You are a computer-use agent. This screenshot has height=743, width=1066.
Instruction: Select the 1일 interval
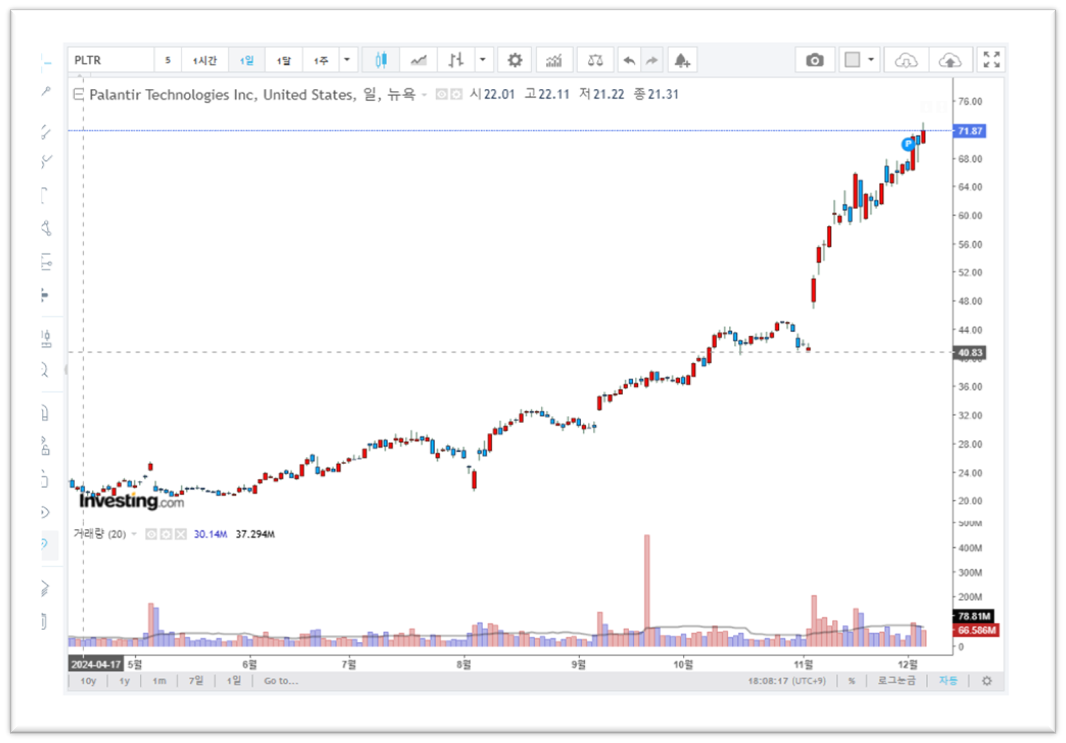pyautogui.click(x=246, y=61)
